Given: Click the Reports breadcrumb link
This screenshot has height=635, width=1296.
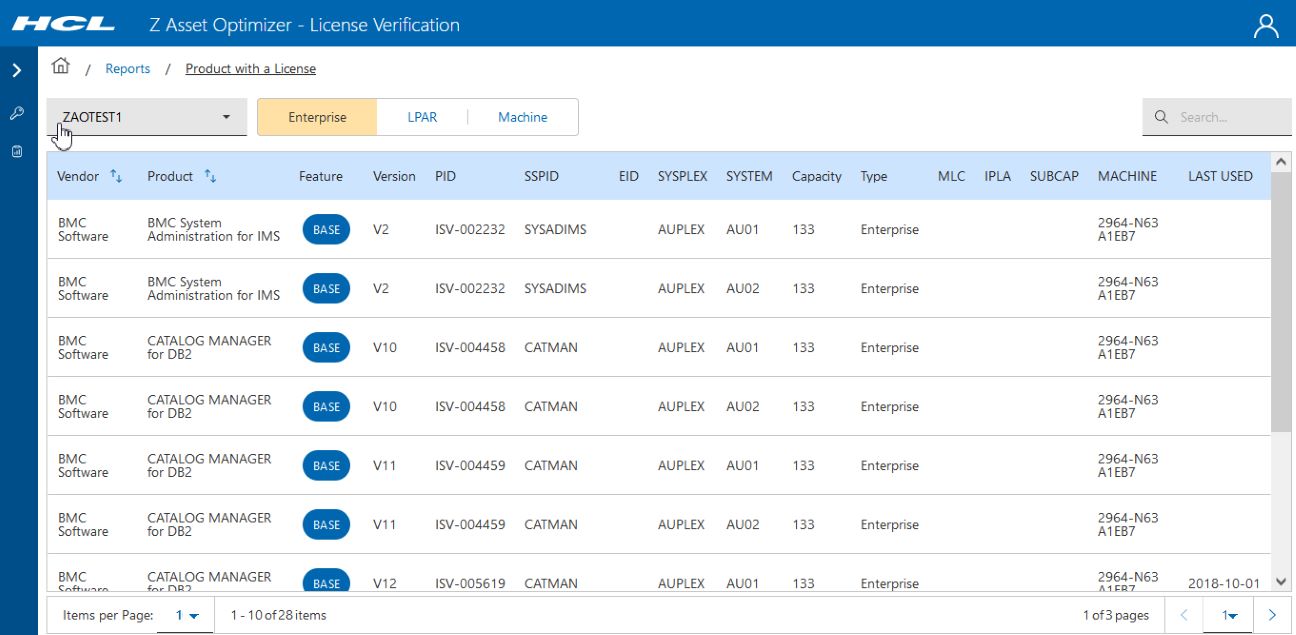Looking at the screenshot, I should pyautogui.click(x=128, y=69).
